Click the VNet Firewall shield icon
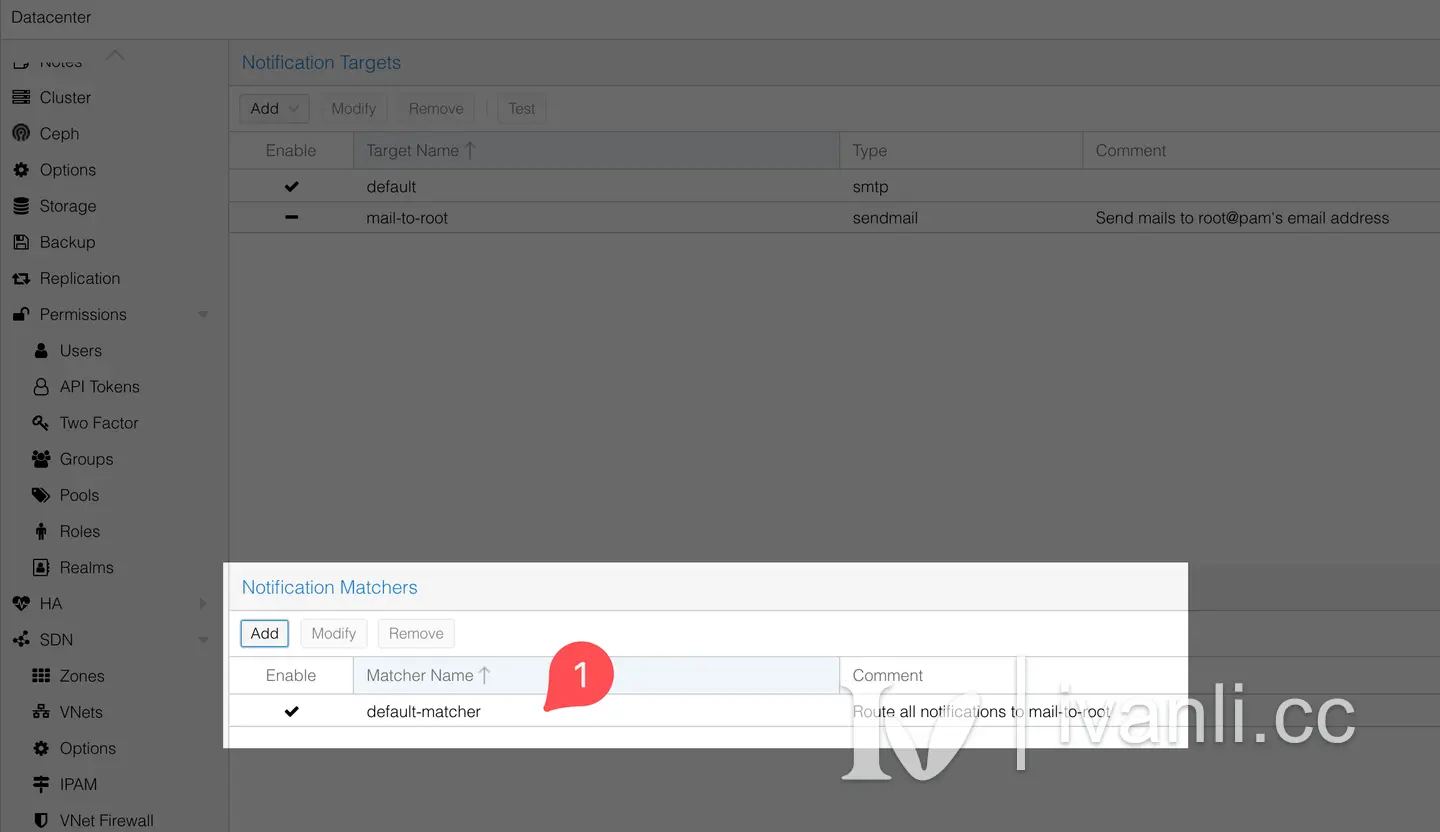1440x832 pixels. coord(41,820)
